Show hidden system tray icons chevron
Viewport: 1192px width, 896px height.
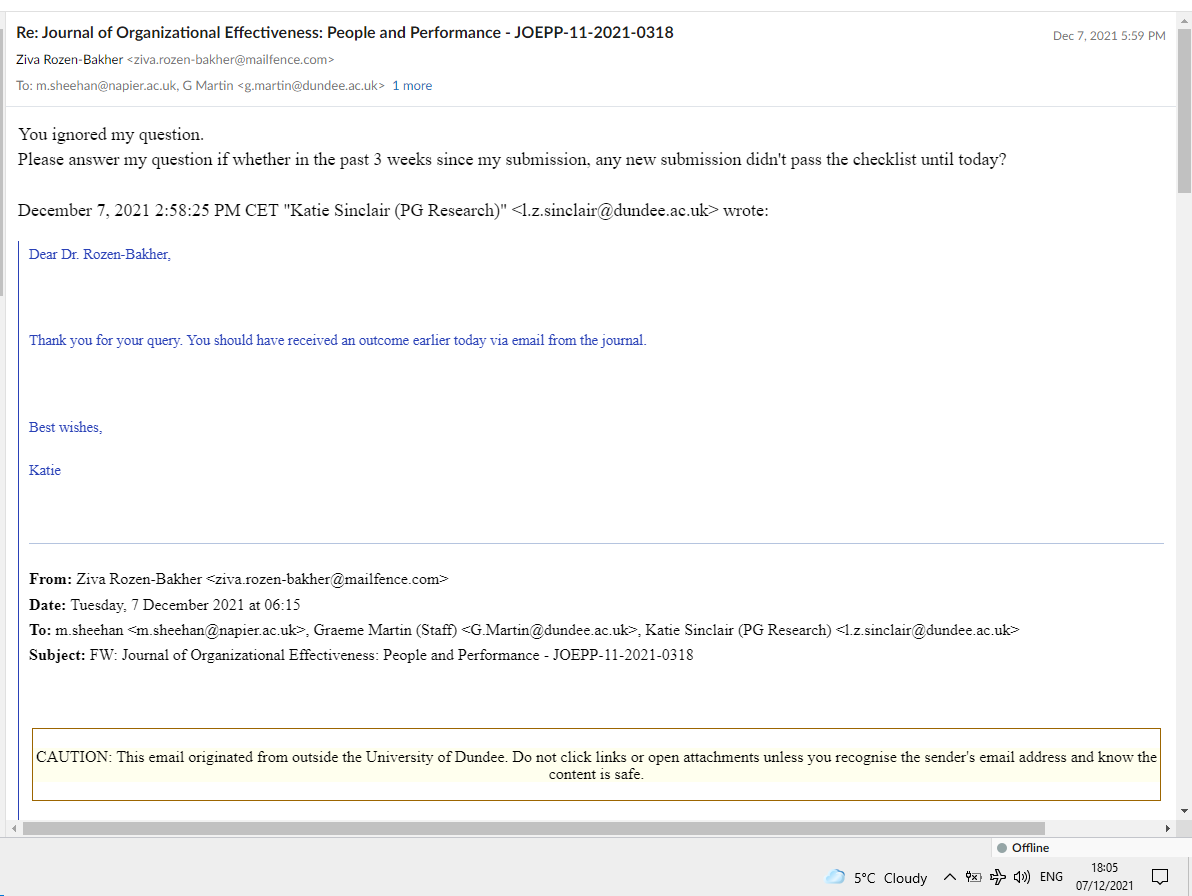point(949,877)
